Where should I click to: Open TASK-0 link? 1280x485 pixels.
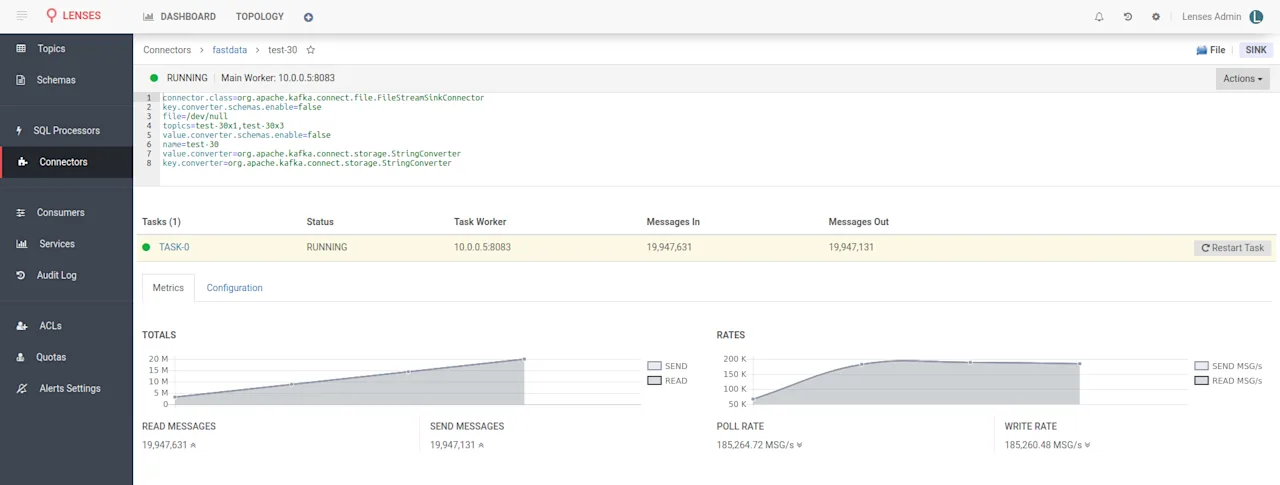point(174,247)
